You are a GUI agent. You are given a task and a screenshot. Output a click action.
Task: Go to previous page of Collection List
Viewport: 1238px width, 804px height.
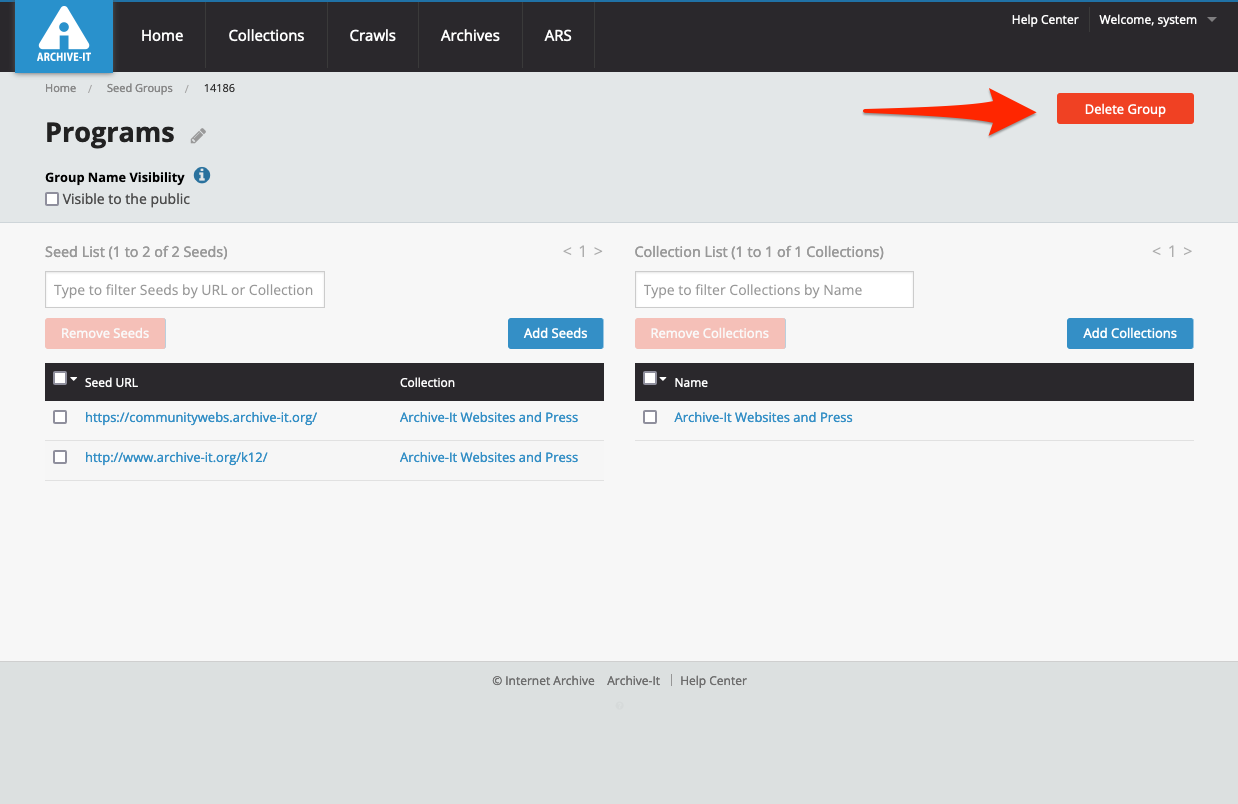(x=1156, y=252)
